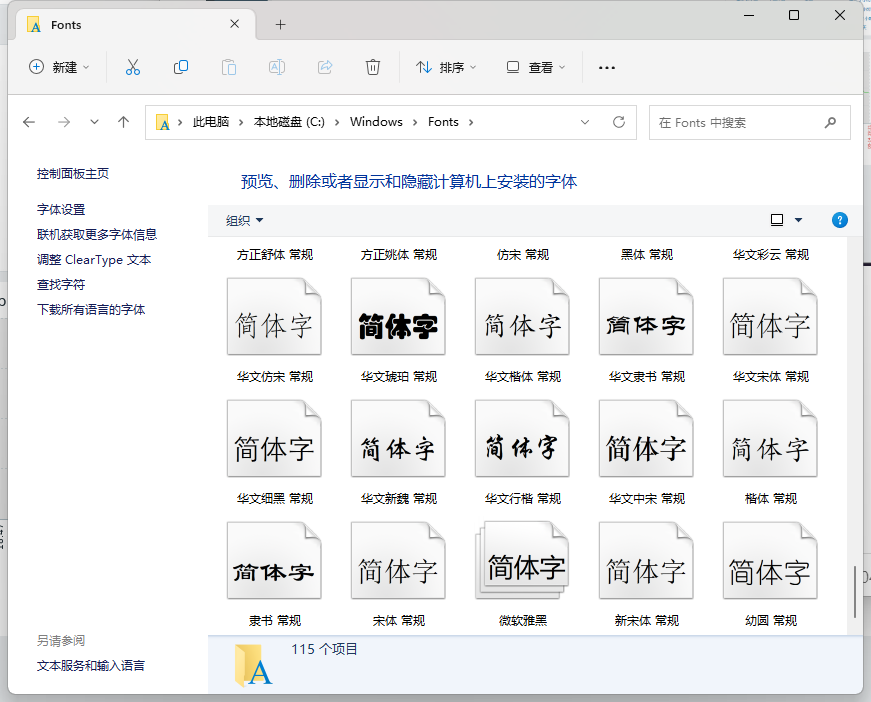
Task: Change view with the layout icon
Action: coord(777,220)
